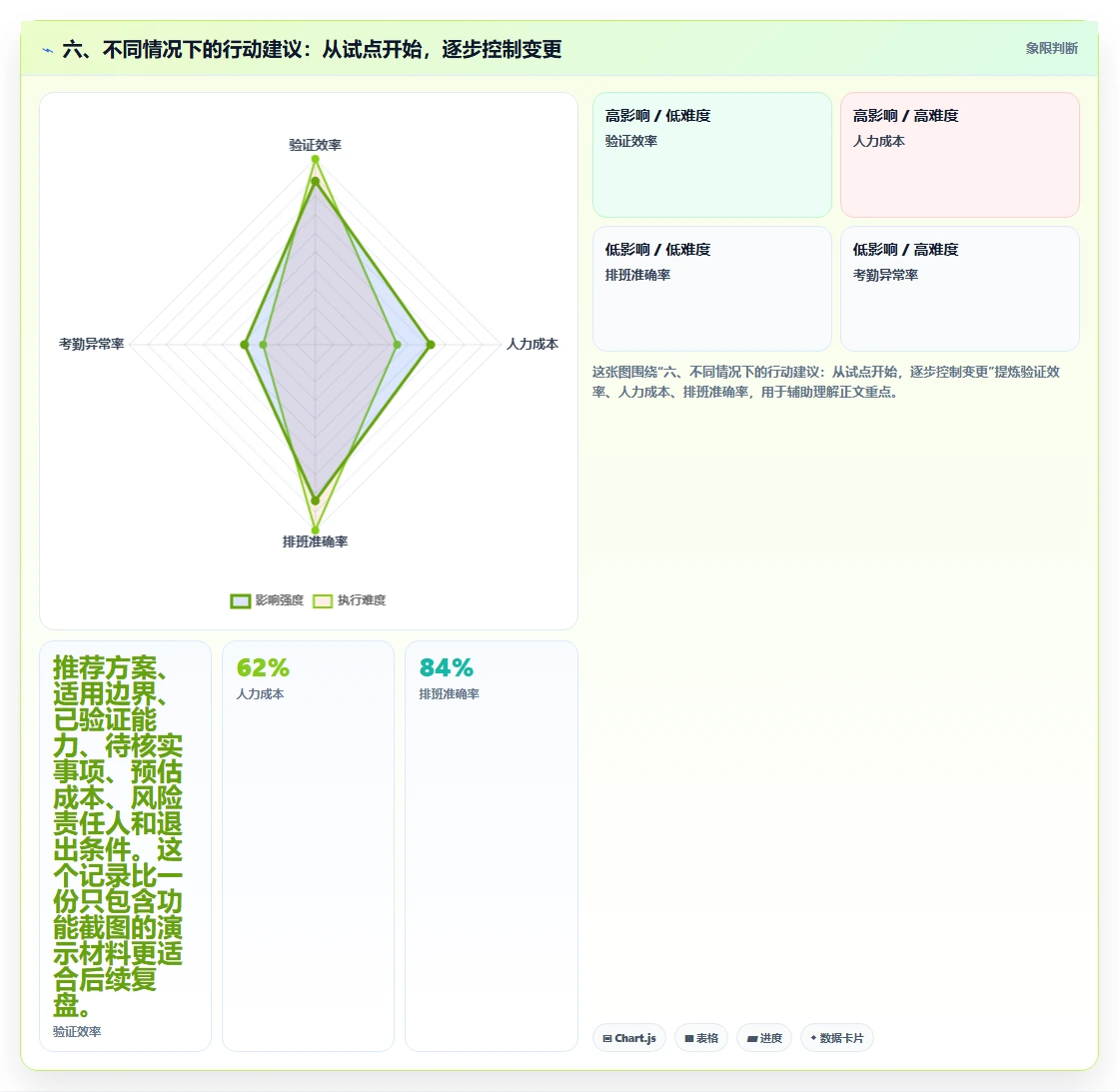Click the 84% value text
Viewport: 1119px width, 1092px height.
tap(446, 668)
